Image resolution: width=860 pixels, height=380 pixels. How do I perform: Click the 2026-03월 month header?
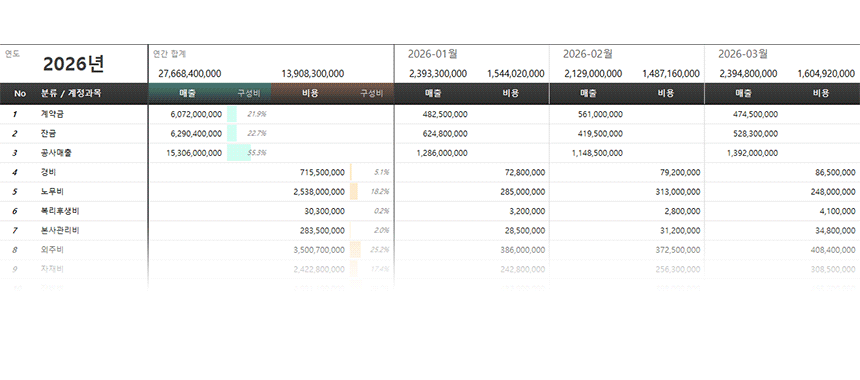point(743,54)
